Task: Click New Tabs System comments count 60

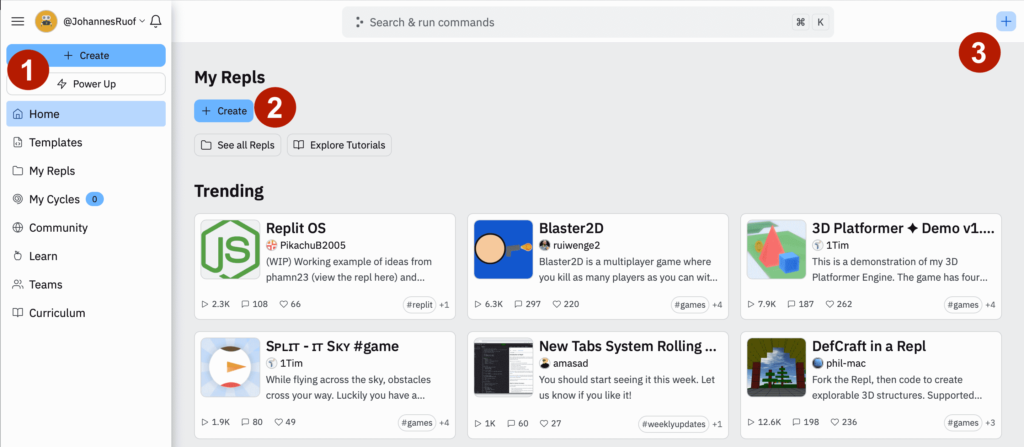Action: click(518, 423)
